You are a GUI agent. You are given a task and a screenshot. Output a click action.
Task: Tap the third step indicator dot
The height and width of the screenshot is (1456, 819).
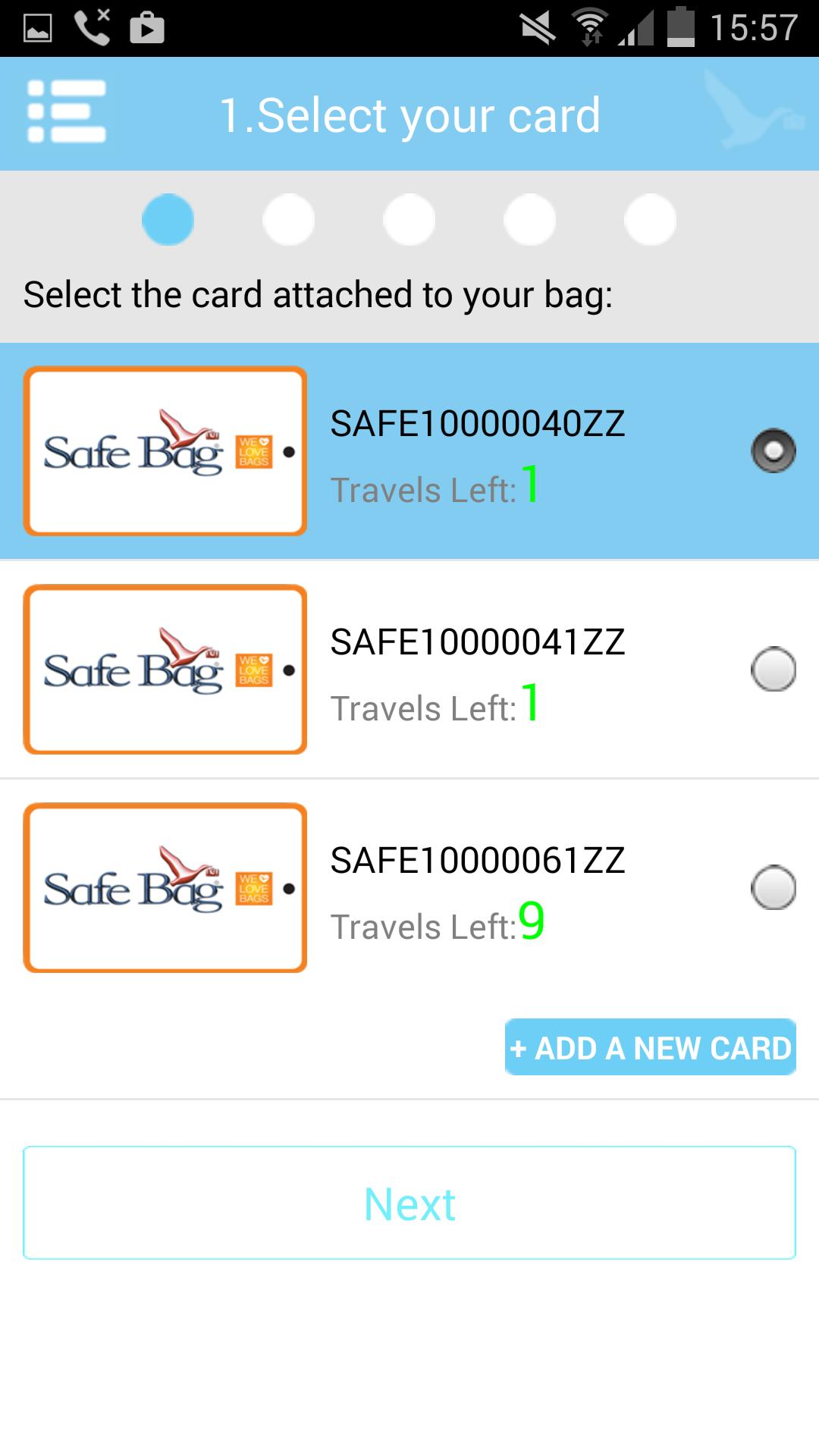coord(409,220)
